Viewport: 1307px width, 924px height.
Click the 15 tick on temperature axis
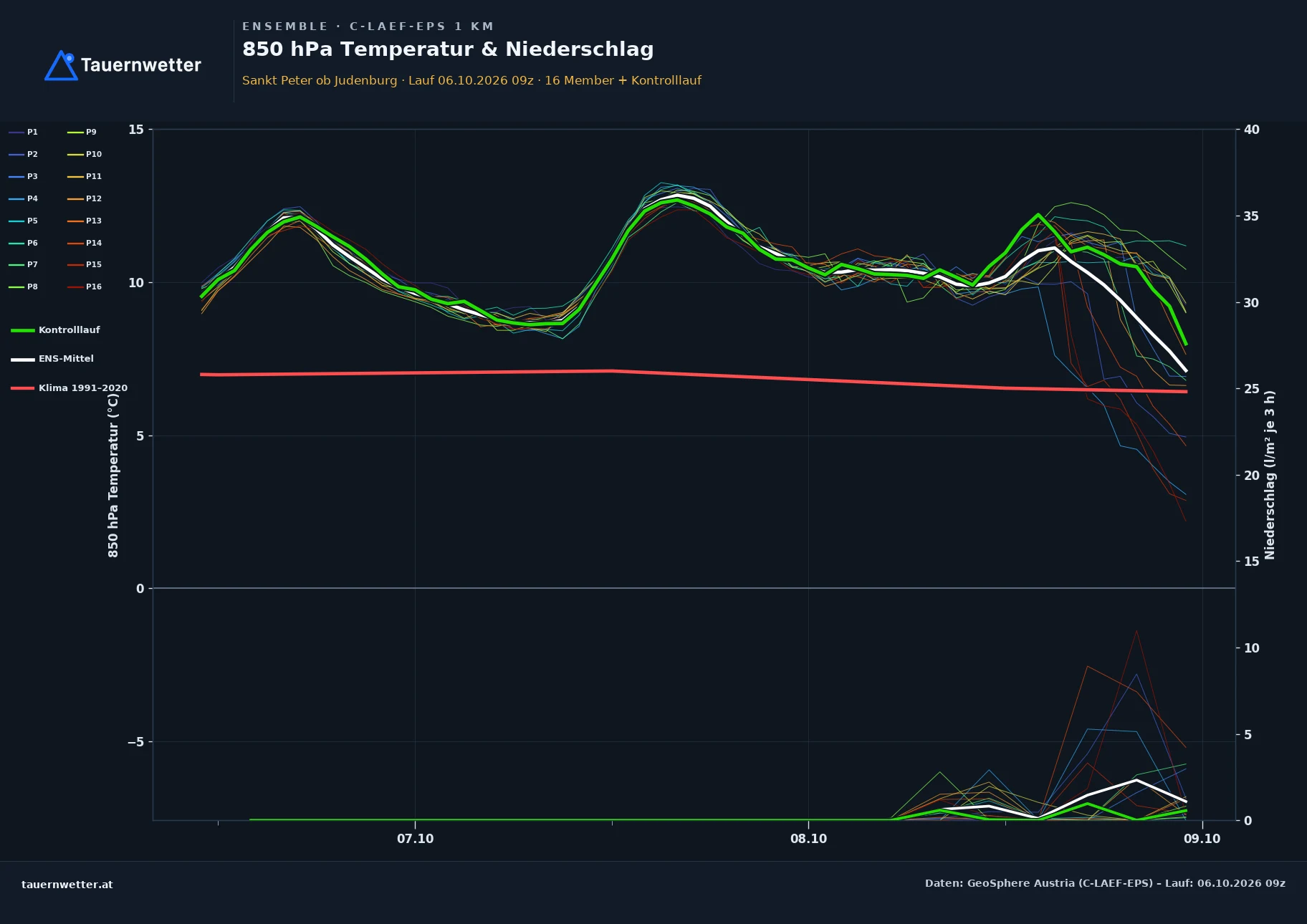pyautogui.click(x=136, y=130)
